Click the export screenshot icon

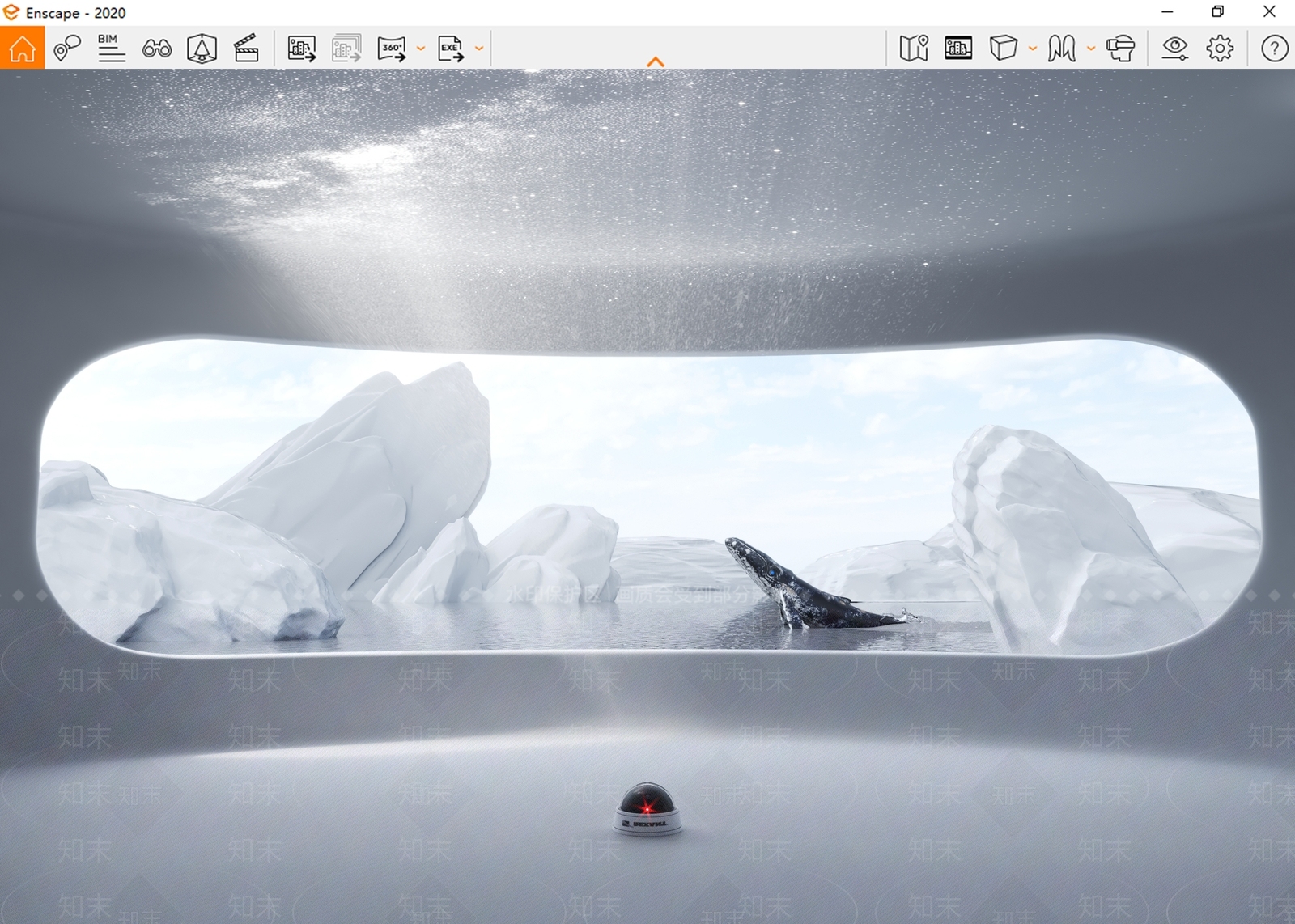coord(302,49)
